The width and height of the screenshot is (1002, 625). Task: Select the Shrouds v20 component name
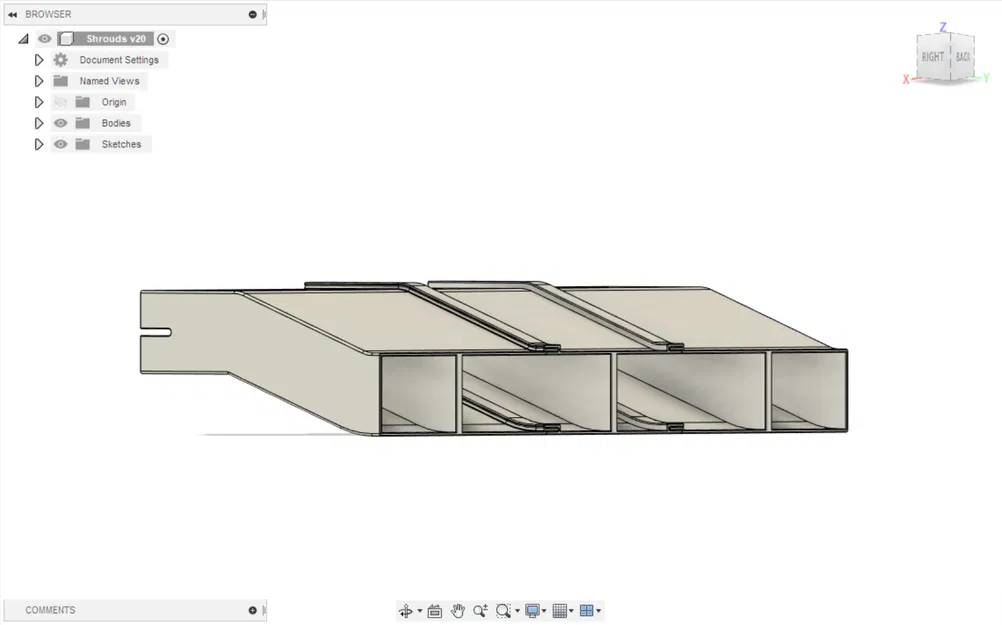115,38
